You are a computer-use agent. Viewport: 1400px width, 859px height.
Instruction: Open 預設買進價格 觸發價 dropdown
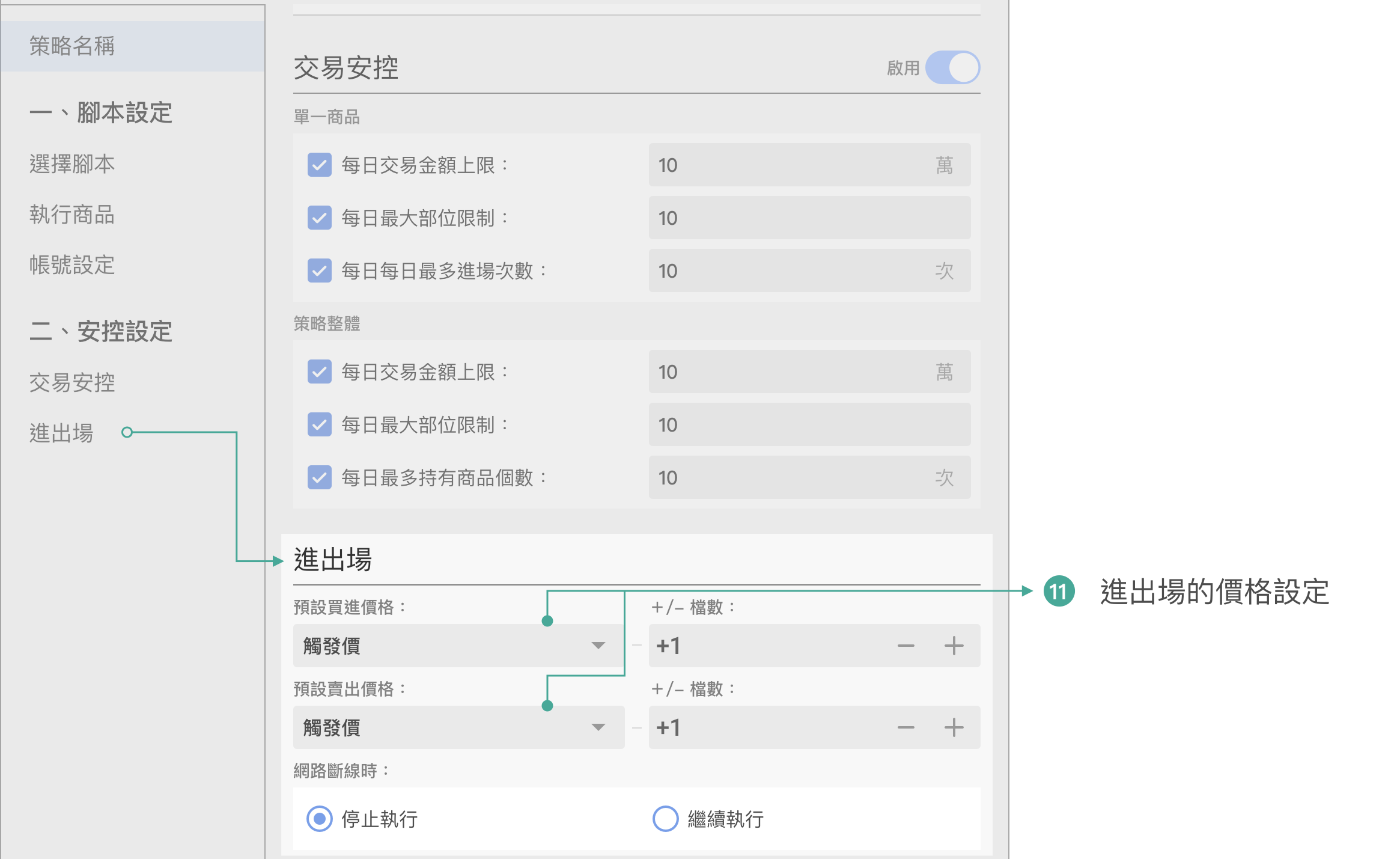[x=458, y=646]
